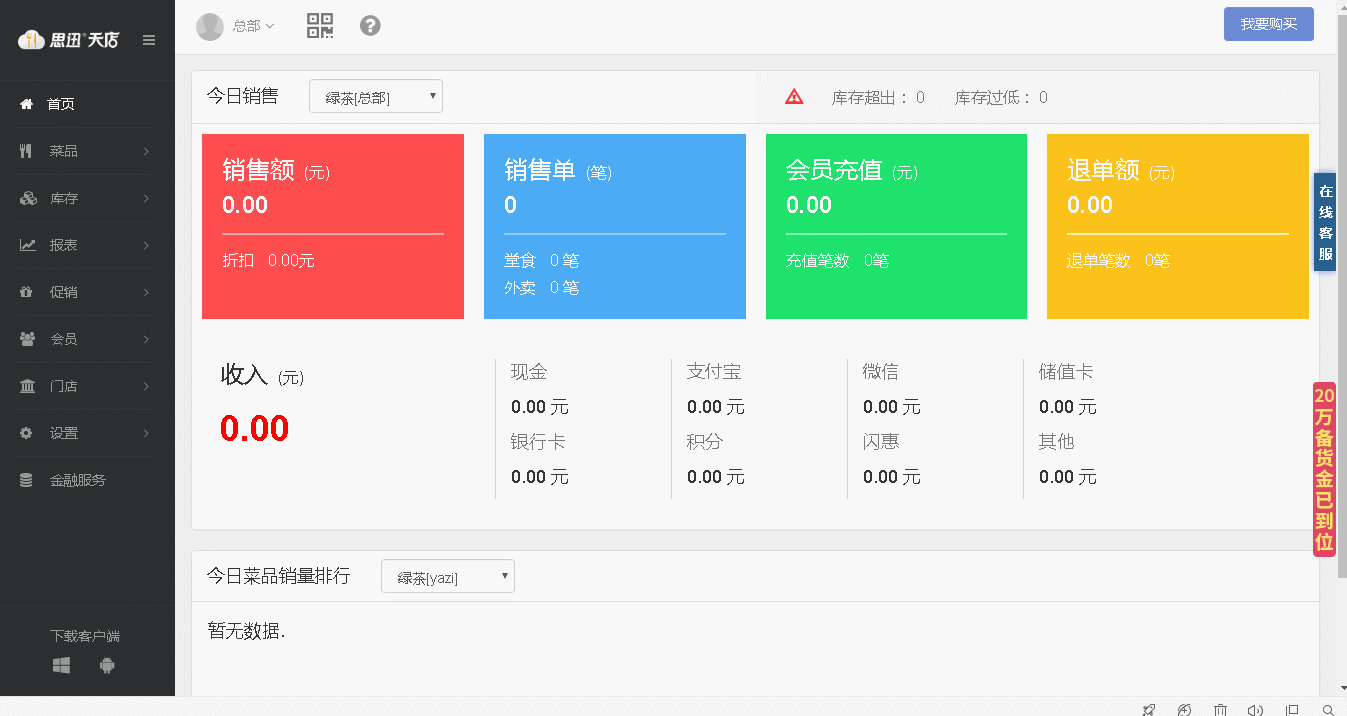Open the 总部 account dropdown
The width and height of the screenshot is (1347, 716).
253,26
